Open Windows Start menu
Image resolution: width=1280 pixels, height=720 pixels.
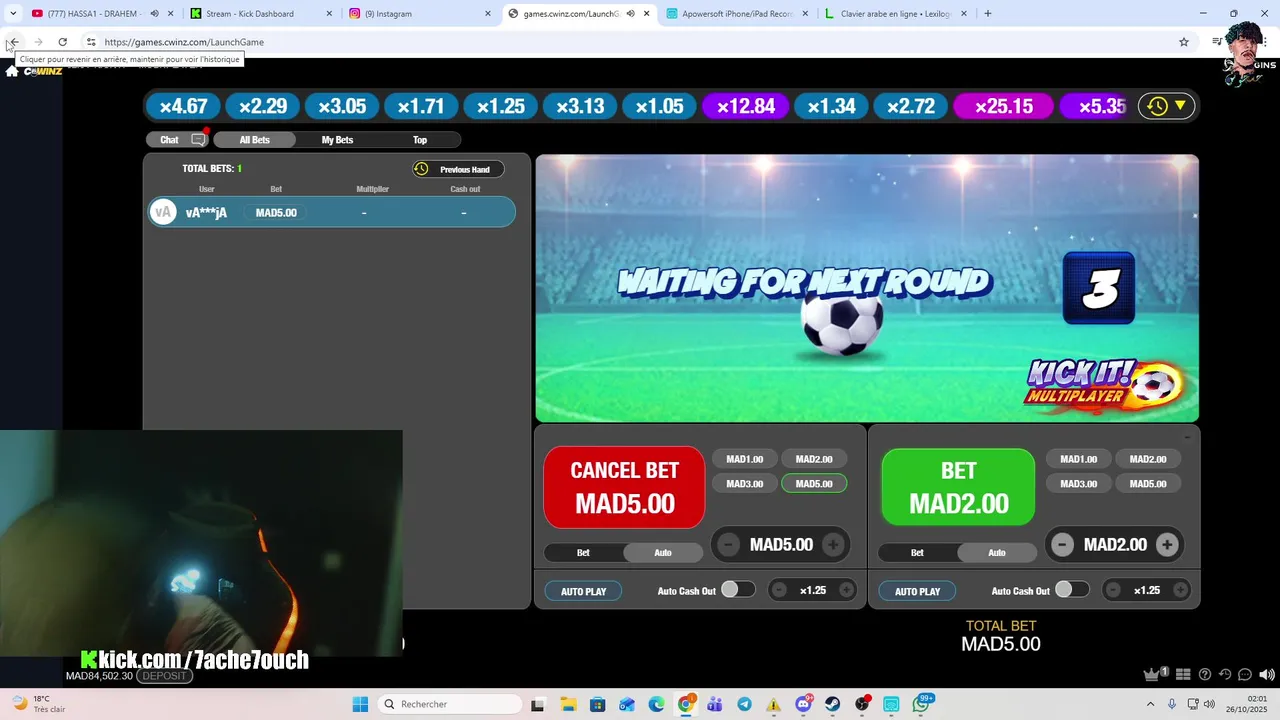point(360,704)
